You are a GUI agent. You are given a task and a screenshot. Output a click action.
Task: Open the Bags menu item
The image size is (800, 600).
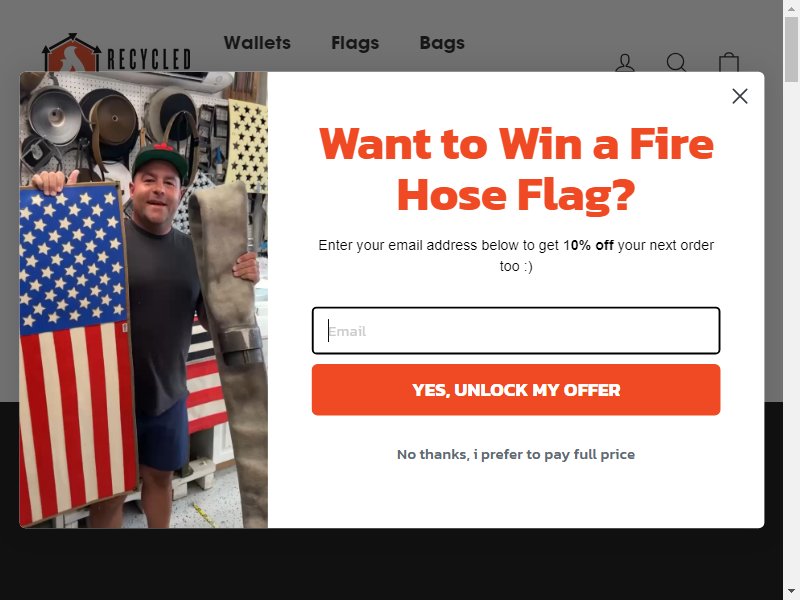pos(442,43)
